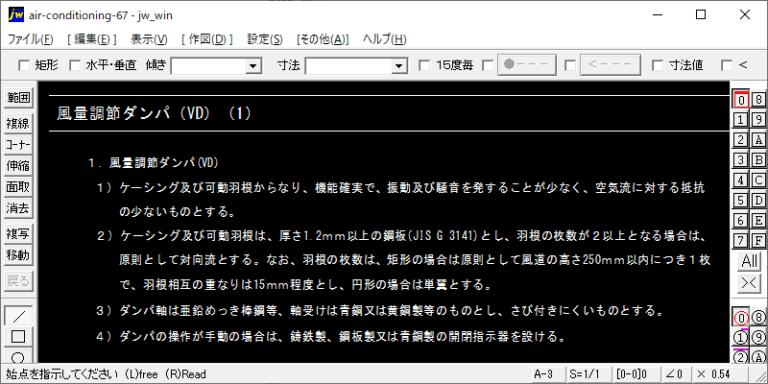Select layer group circled 8

point(758,318)
